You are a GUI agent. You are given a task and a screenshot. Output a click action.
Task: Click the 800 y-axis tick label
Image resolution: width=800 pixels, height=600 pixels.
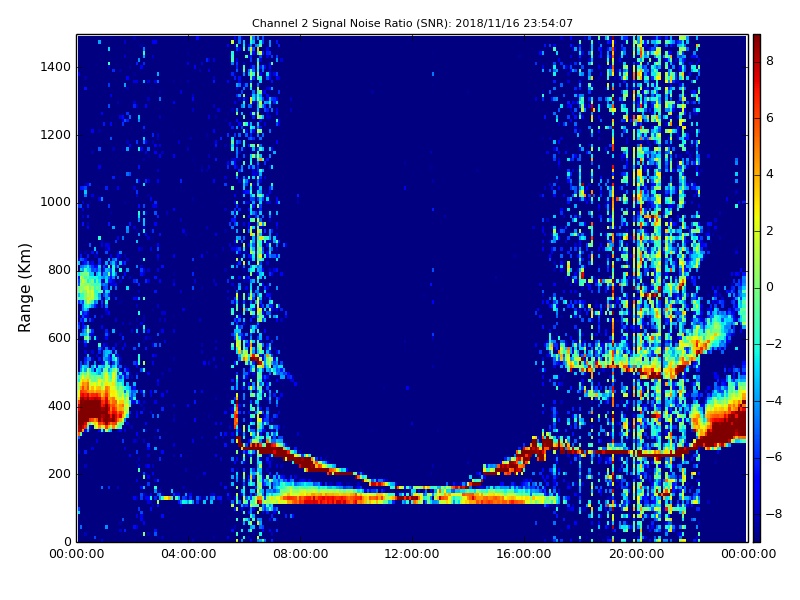59,270
